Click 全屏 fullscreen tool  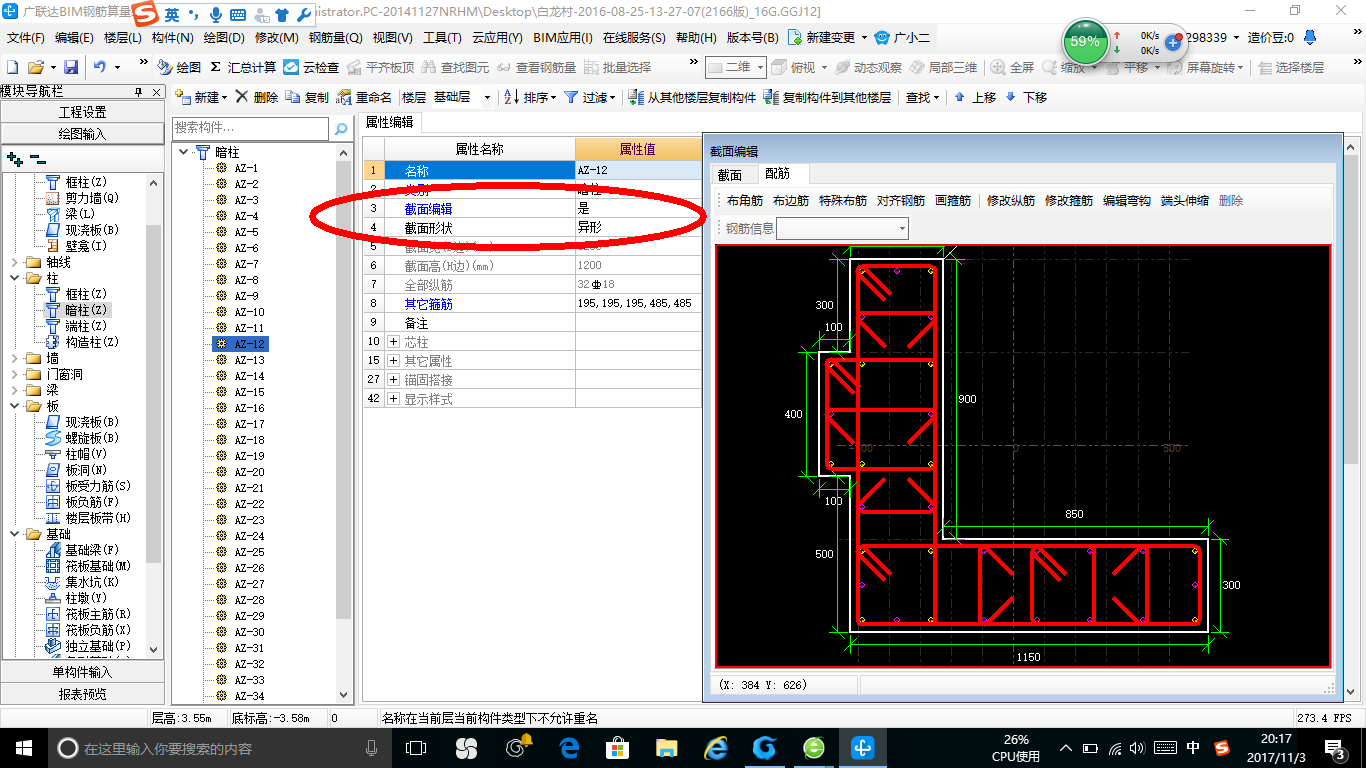point(1013,67)
